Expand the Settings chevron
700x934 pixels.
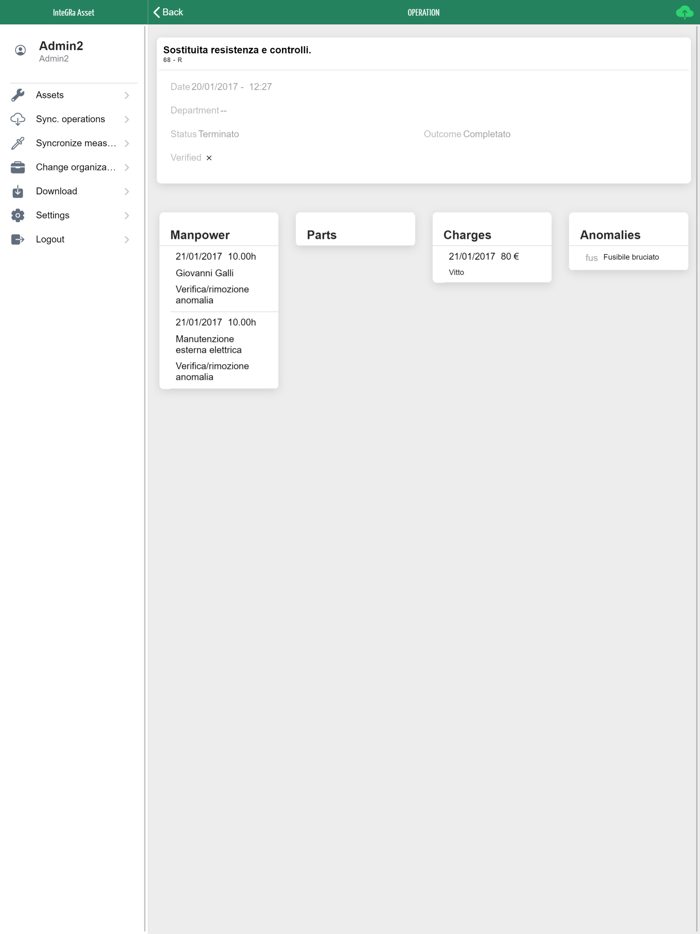coord(127,215)
